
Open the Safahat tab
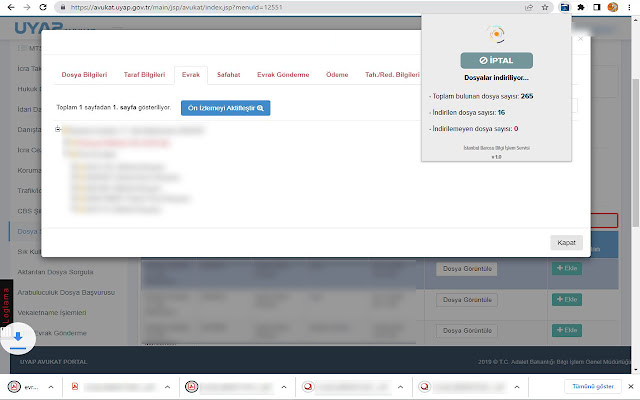(x=229, y=75)
